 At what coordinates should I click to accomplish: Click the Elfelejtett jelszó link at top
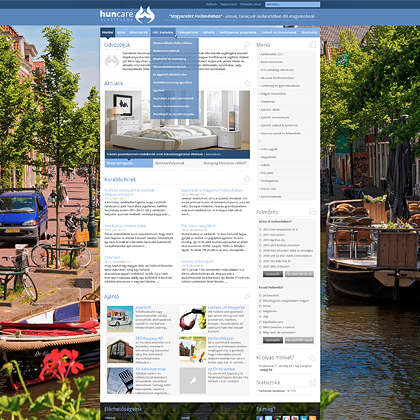(x=251, y=4)
